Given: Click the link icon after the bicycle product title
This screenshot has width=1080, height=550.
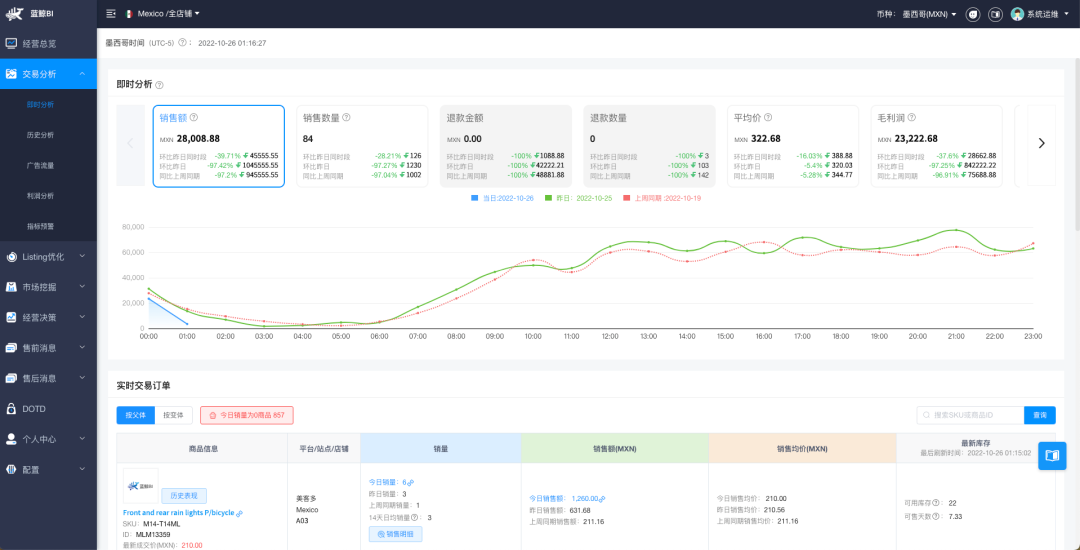Looking at the screenshot, I should (240, 513).
